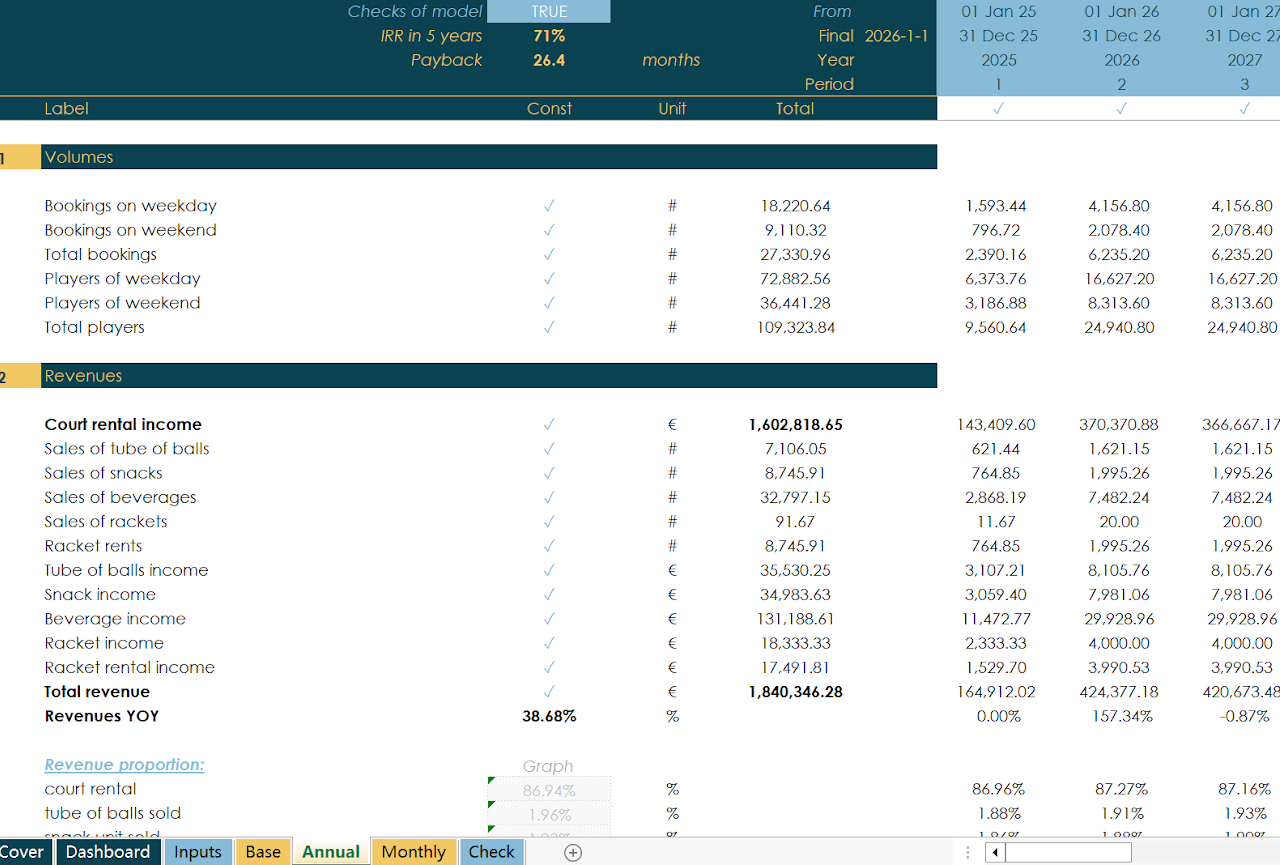Select the Graph column label
The height and width of the screenshot is (865, 1280).
tap(548, 766)
